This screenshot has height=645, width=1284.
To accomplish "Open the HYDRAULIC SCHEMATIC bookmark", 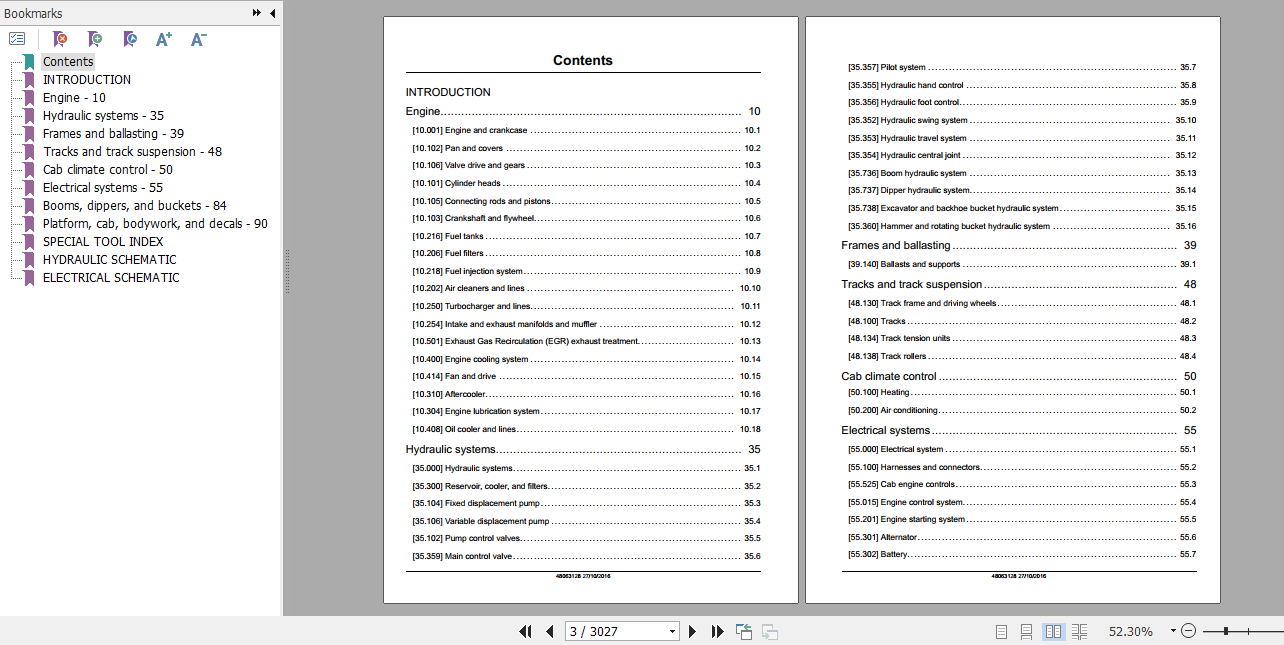I will click(109, 260).
